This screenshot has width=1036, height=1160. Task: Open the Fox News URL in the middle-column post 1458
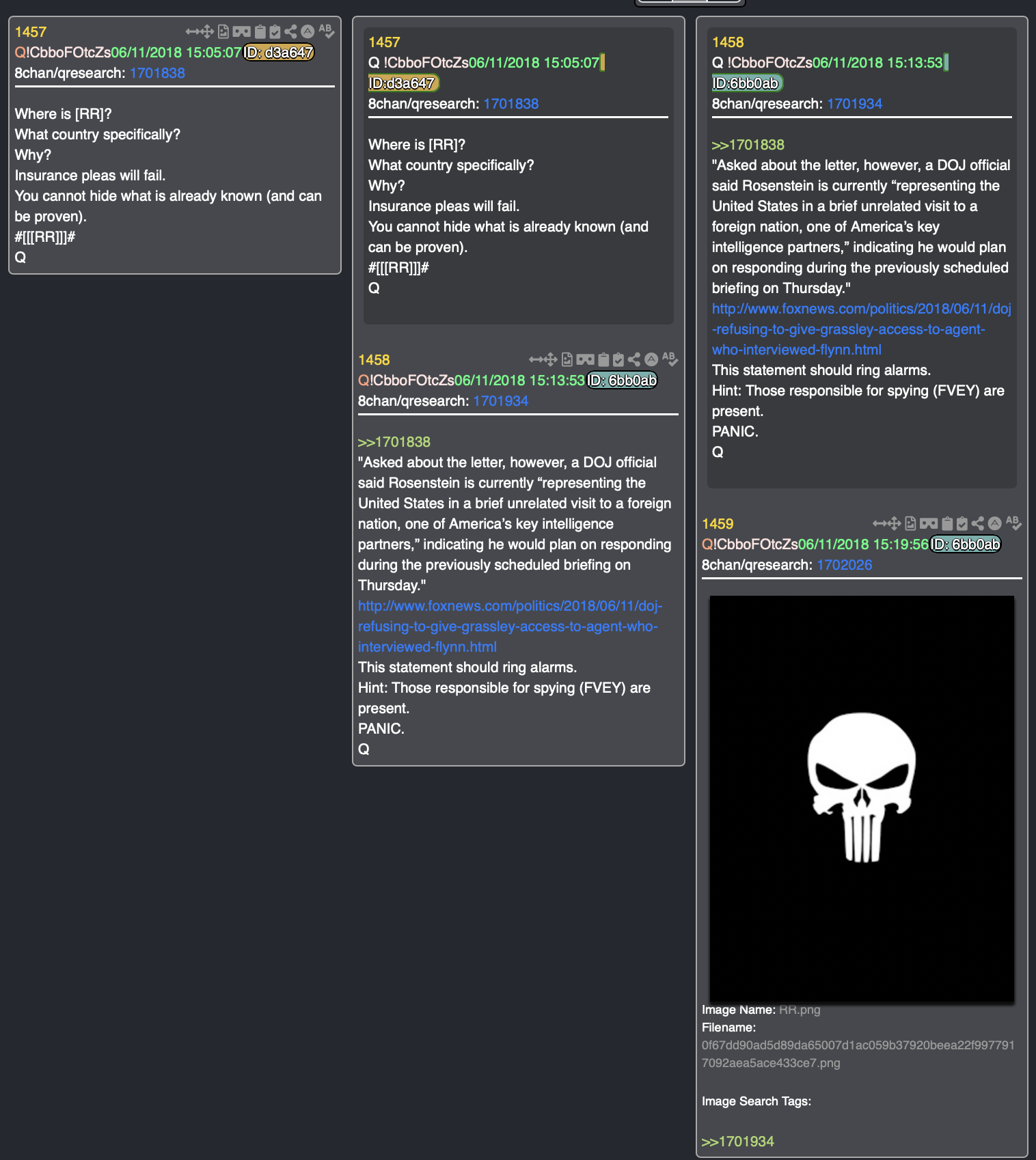[x=510, y=626]
